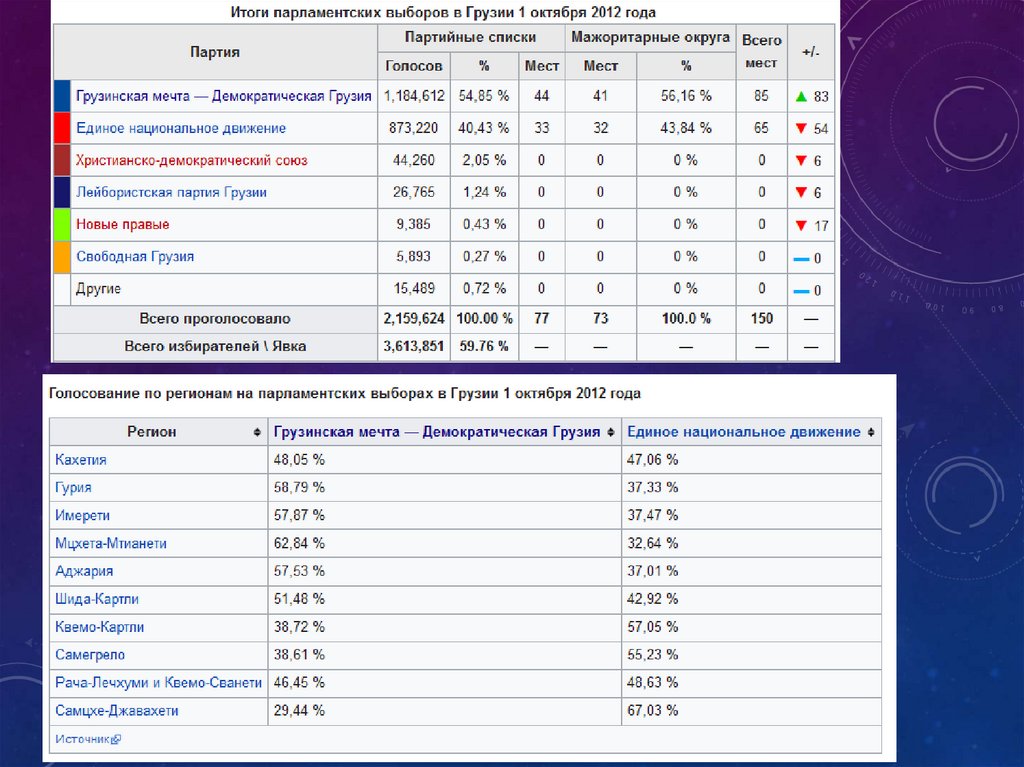Click the external link icon next to Источник
Screen dimensions: 1024x767
click(x=116, y=740)
